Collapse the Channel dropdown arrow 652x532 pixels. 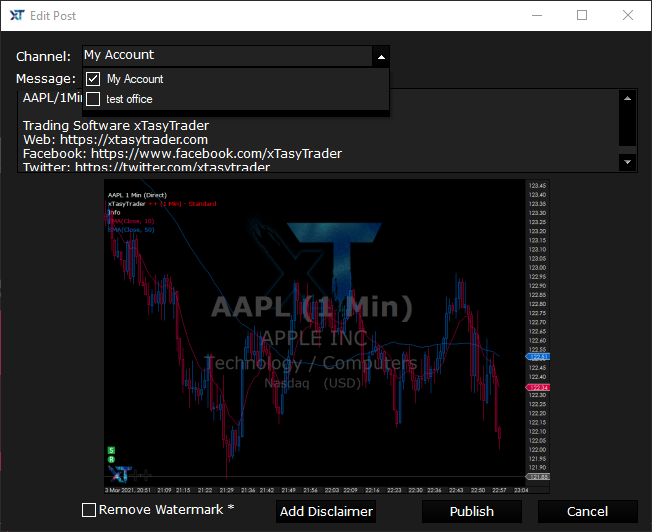click(x=381, y=57)
